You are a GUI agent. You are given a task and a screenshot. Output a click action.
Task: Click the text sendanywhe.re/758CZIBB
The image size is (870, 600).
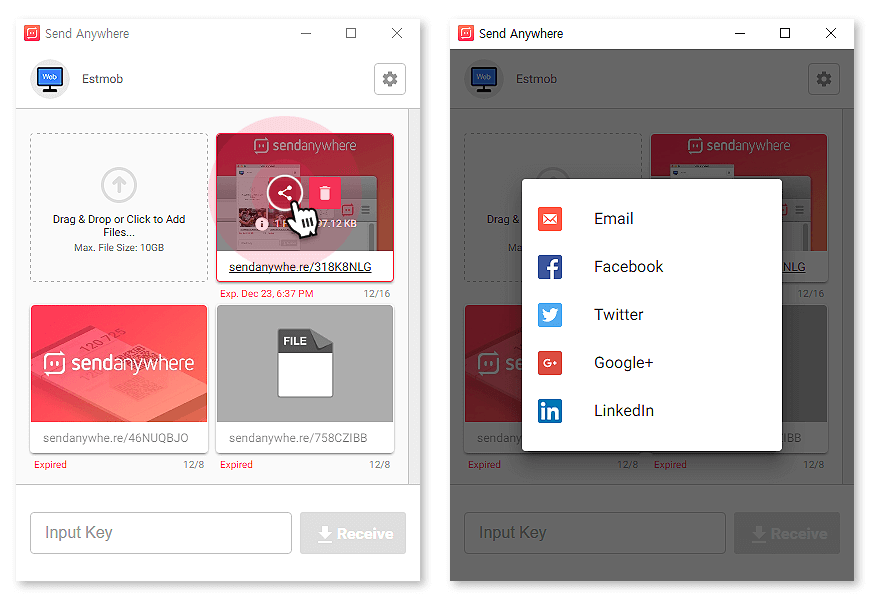298,438
